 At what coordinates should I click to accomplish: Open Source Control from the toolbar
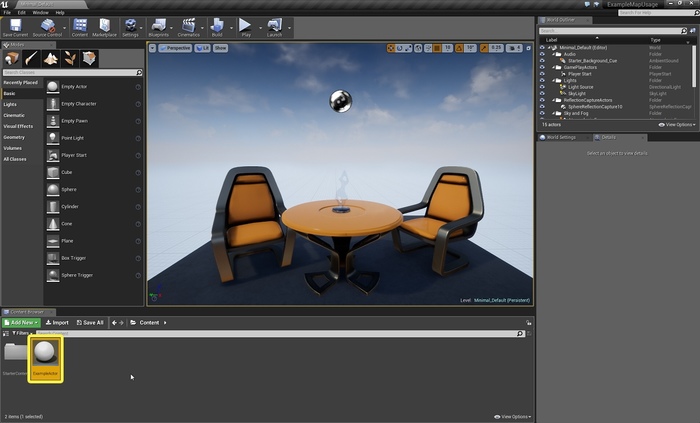[x=47, y=28]
